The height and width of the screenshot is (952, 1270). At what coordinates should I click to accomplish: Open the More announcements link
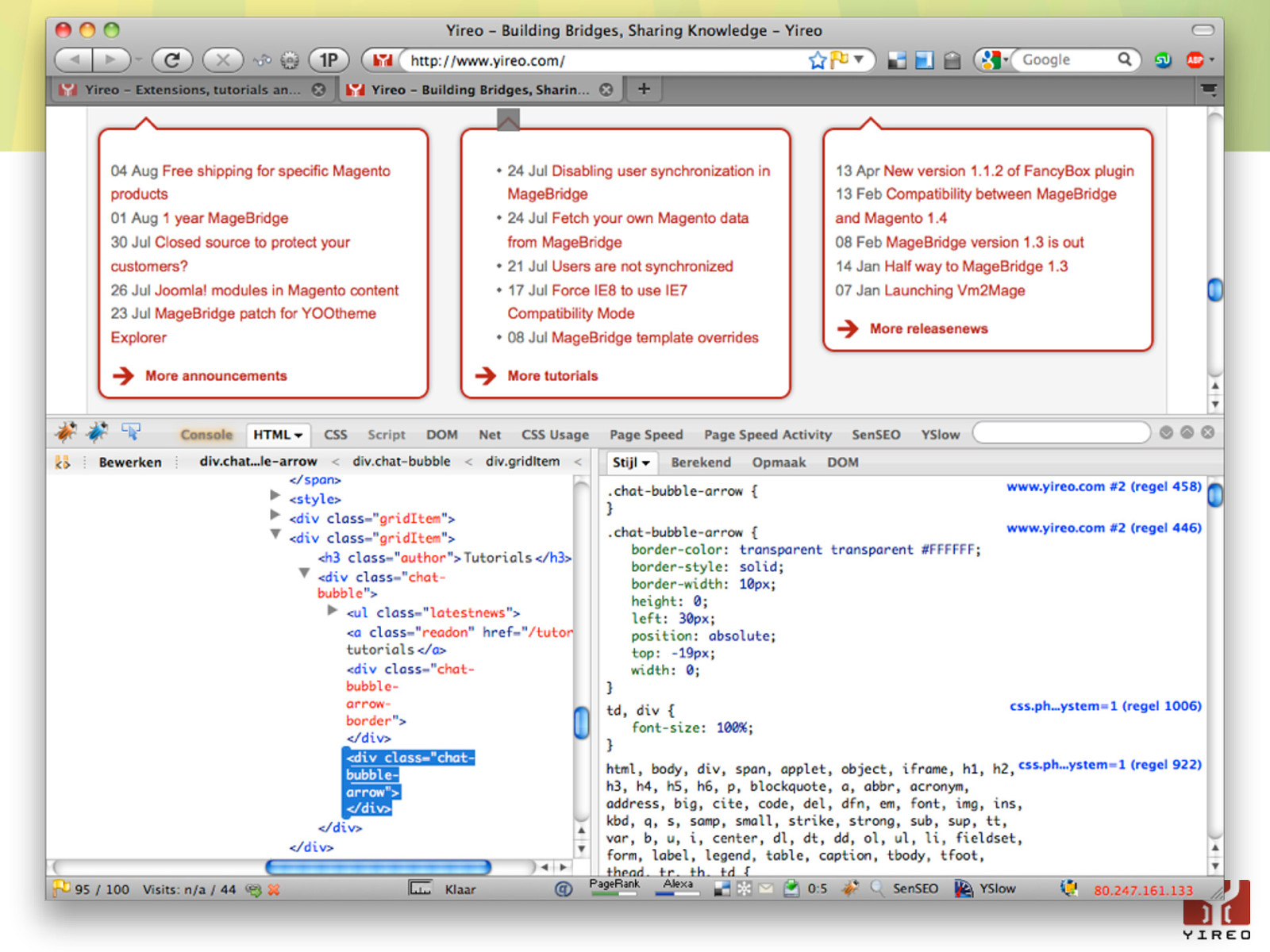[216, 376]
